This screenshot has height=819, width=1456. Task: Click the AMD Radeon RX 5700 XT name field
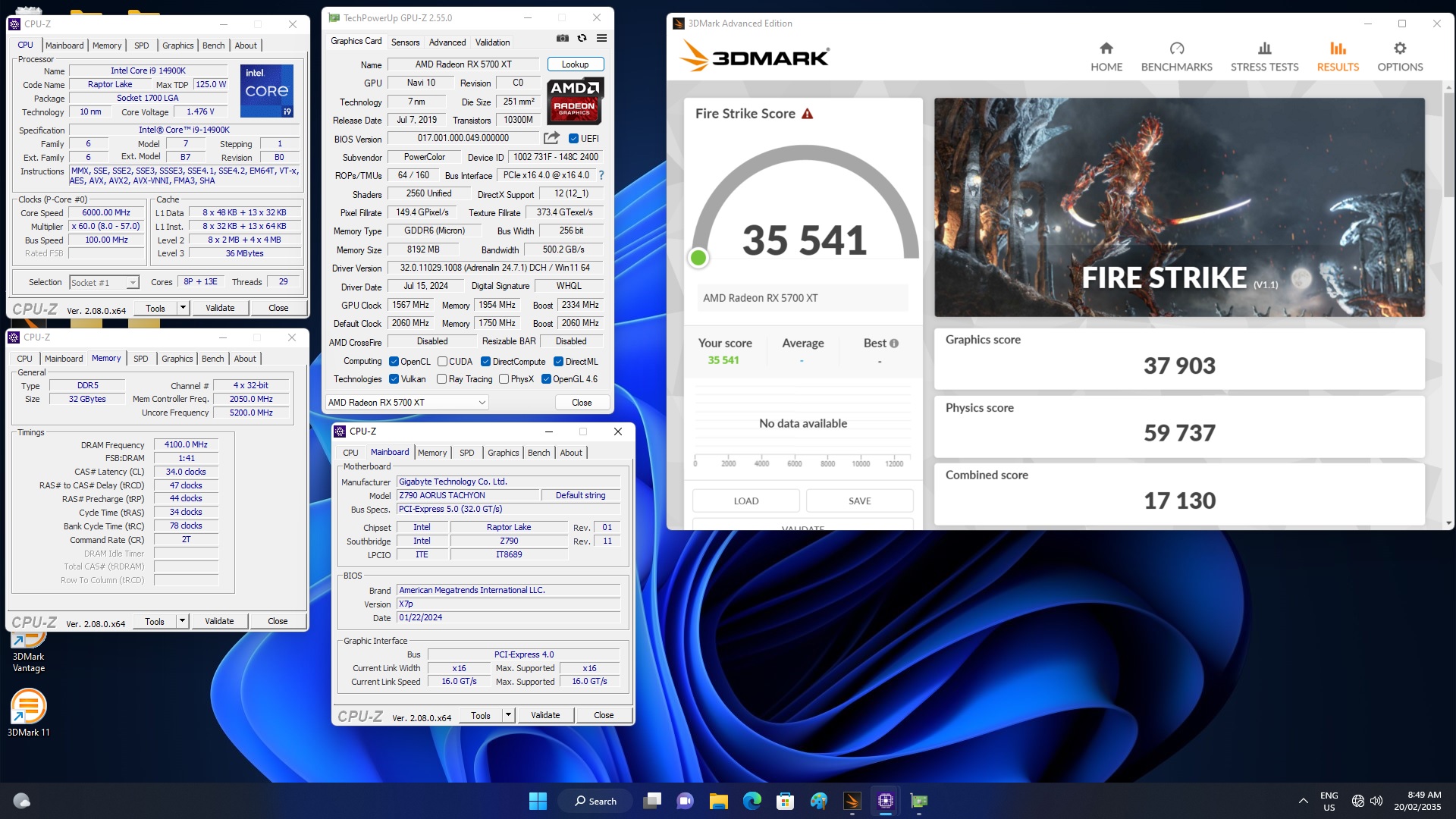(x=463, y=64)
